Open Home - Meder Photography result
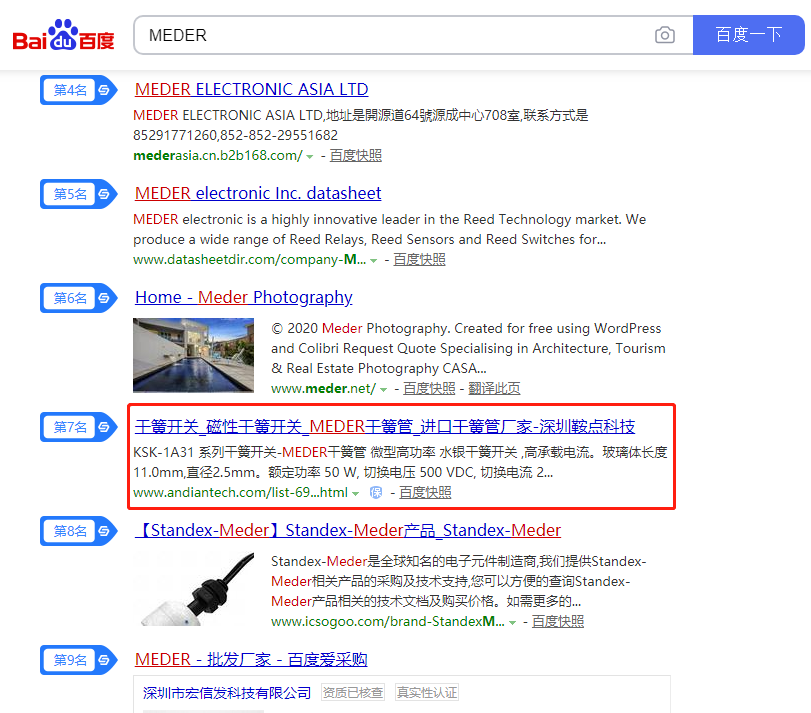Screen dimensions: 811x713 pyautogui.click(x=244, y=297)
